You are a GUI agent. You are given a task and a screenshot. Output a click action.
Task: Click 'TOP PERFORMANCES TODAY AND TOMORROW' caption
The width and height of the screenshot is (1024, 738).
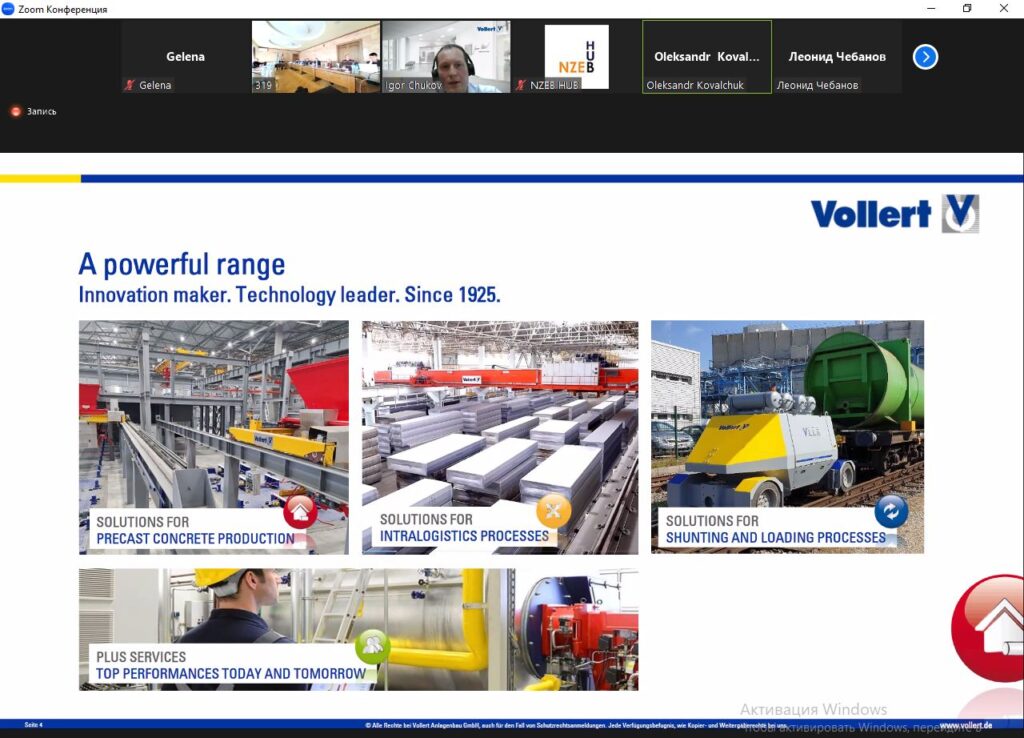tap(231, 673)
